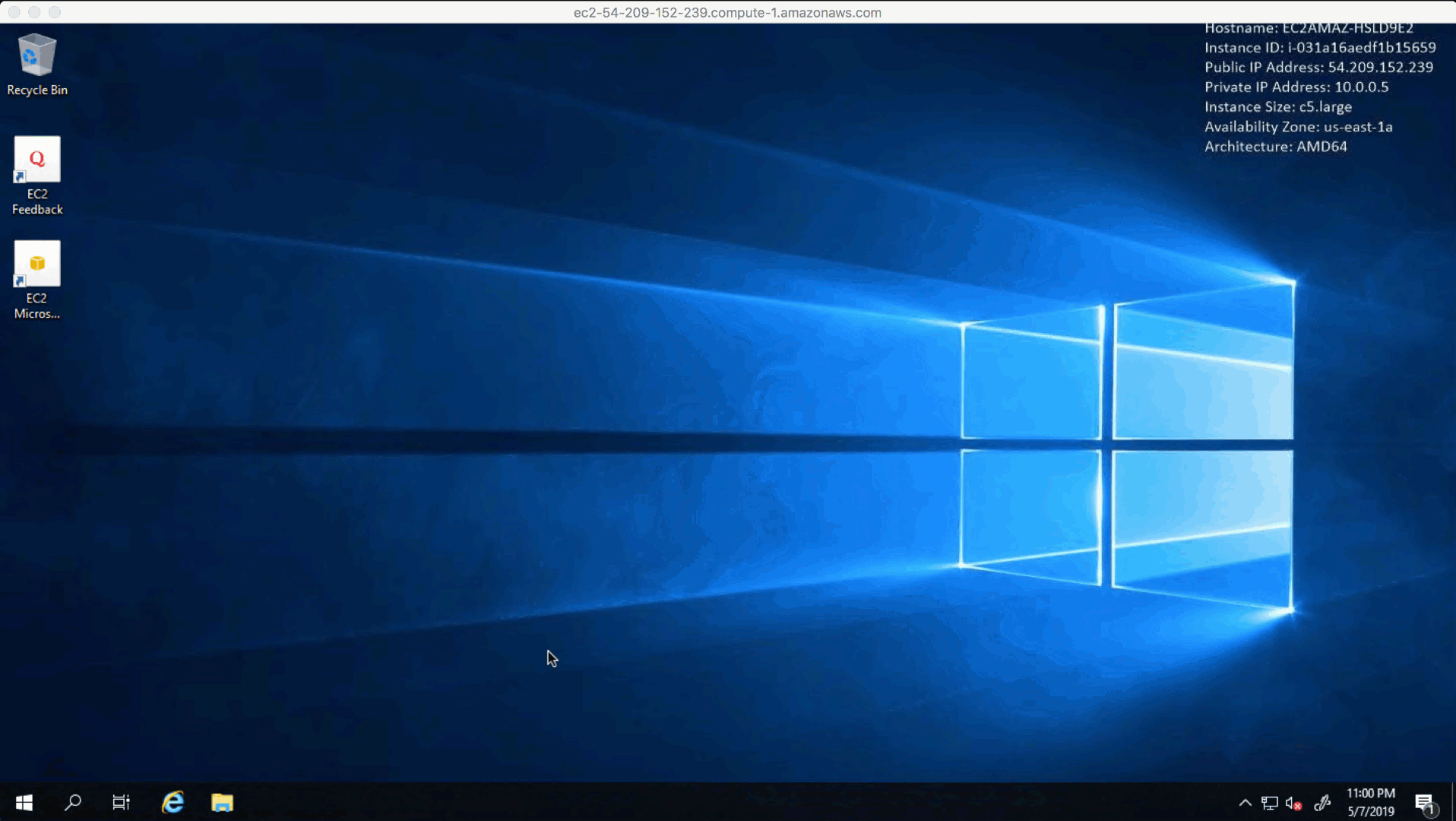Show hidden system tray icons

click(x=1245, y=803)
